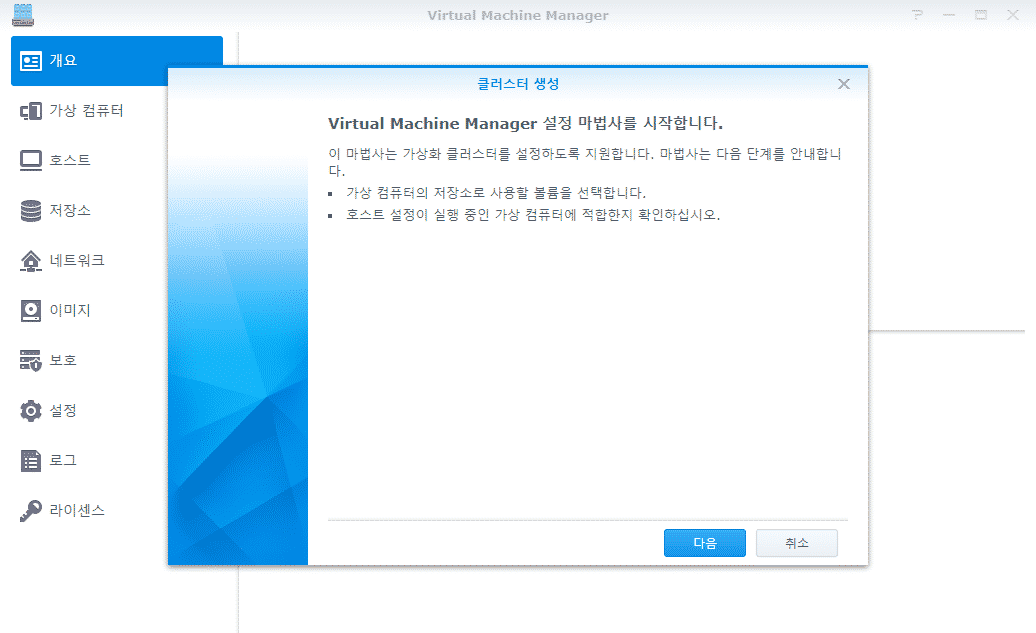Open the 이미지 section label
1036x633 pixels.
(70, 311)
